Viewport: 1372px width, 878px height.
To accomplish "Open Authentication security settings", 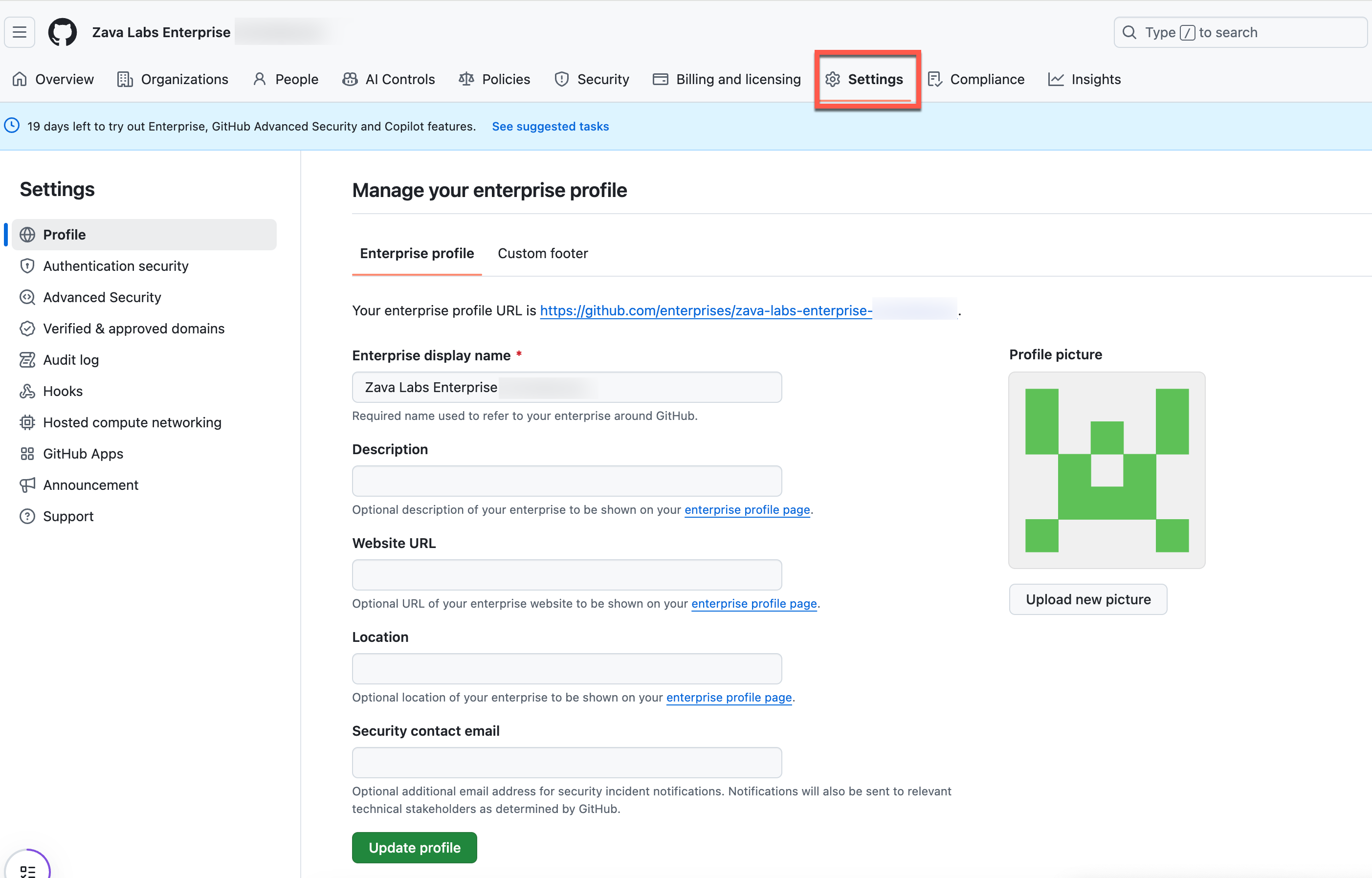I will (115, 265).
